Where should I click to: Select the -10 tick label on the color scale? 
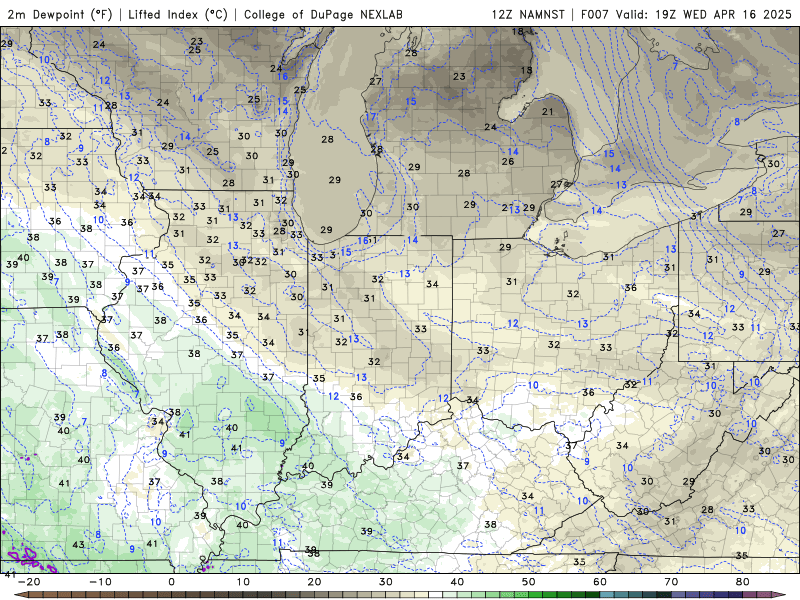click(100, 582)
